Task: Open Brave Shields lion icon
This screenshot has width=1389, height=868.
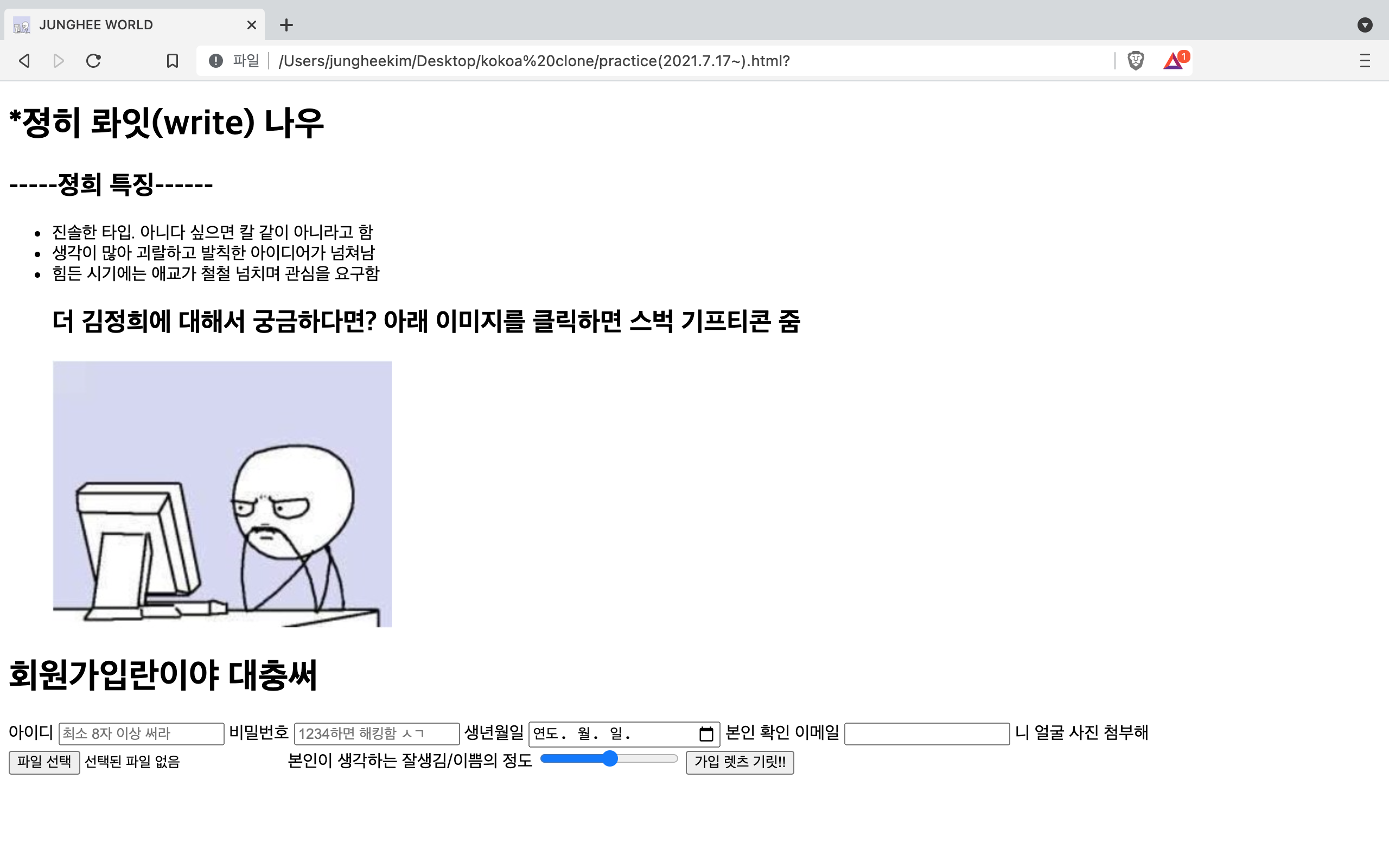Action: click(1135, 60)
